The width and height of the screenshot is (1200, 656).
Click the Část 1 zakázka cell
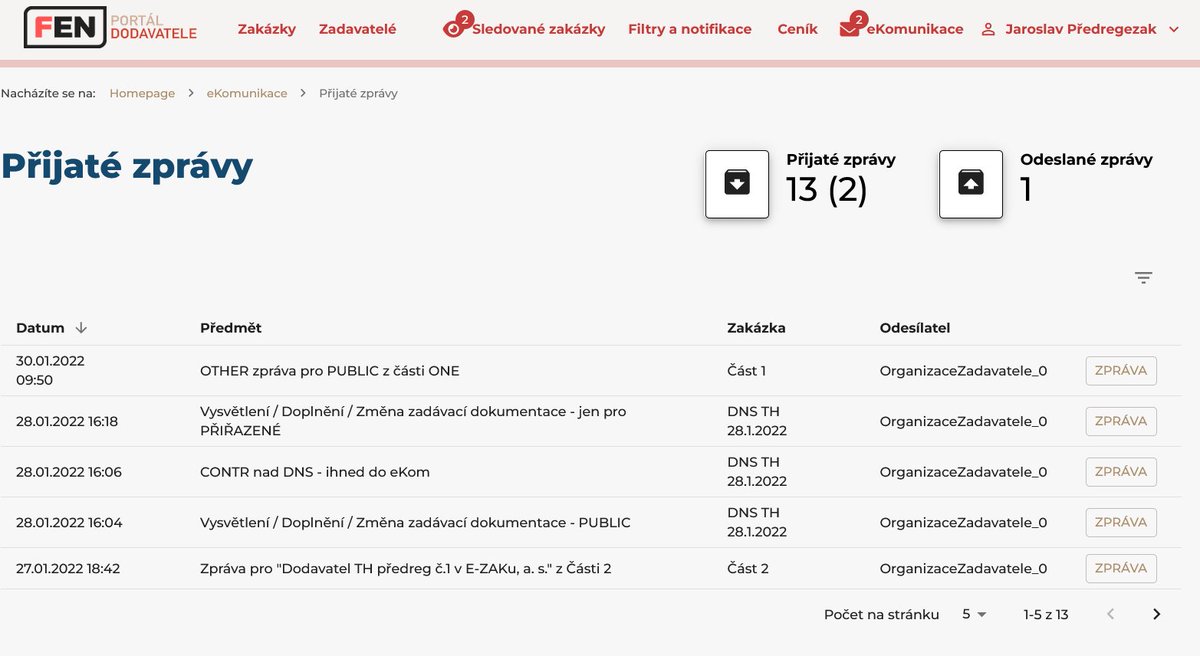click(746, 371)
